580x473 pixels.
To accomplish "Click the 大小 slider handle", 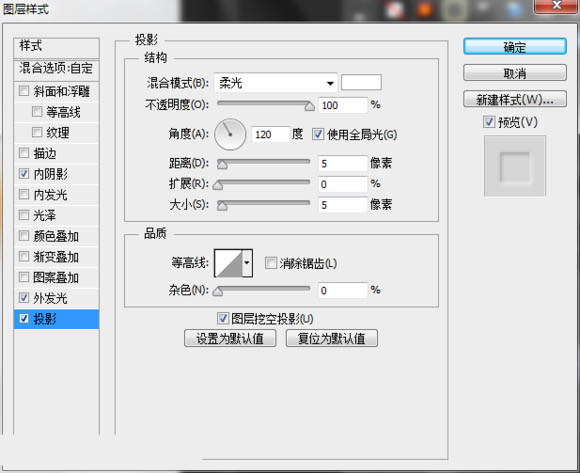I will [x=222, y=206].
